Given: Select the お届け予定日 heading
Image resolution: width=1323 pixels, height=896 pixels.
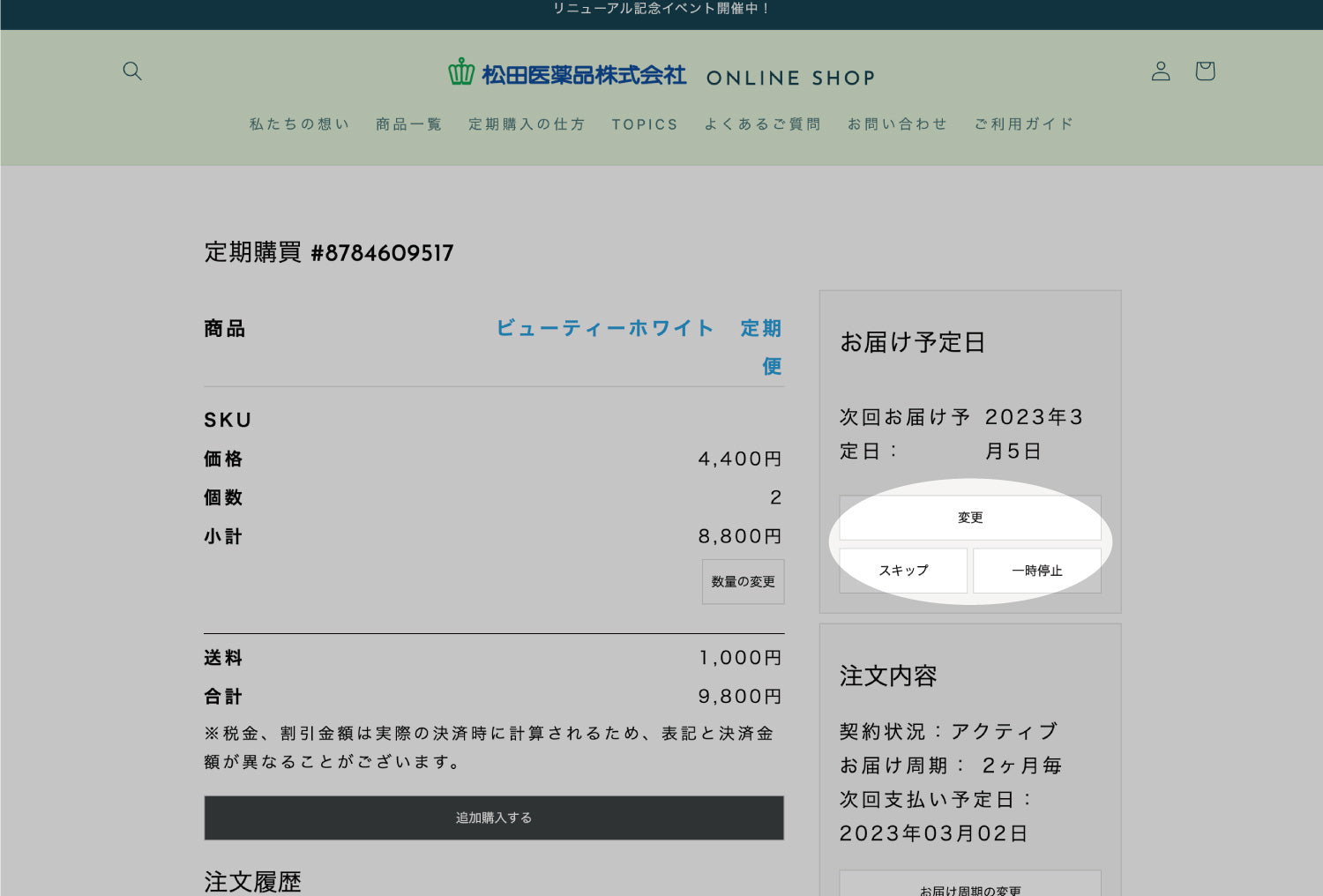Looking at the screenshot, I should click(913, 341).
